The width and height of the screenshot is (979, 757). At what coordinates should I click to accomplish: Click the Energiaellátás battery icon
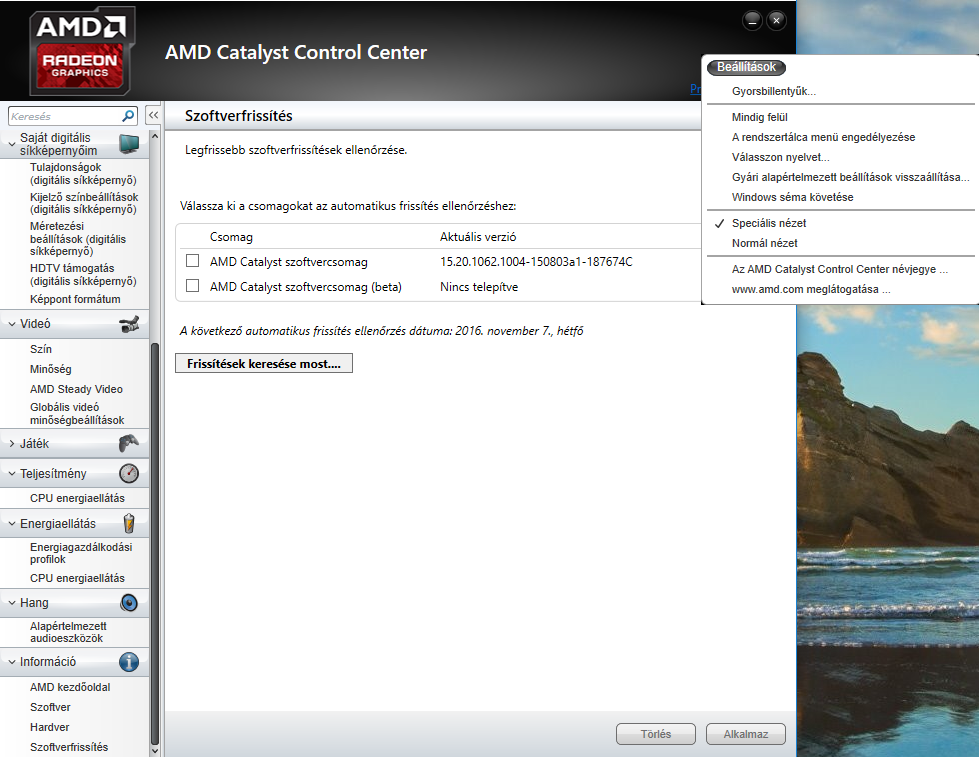click(129, 523)
